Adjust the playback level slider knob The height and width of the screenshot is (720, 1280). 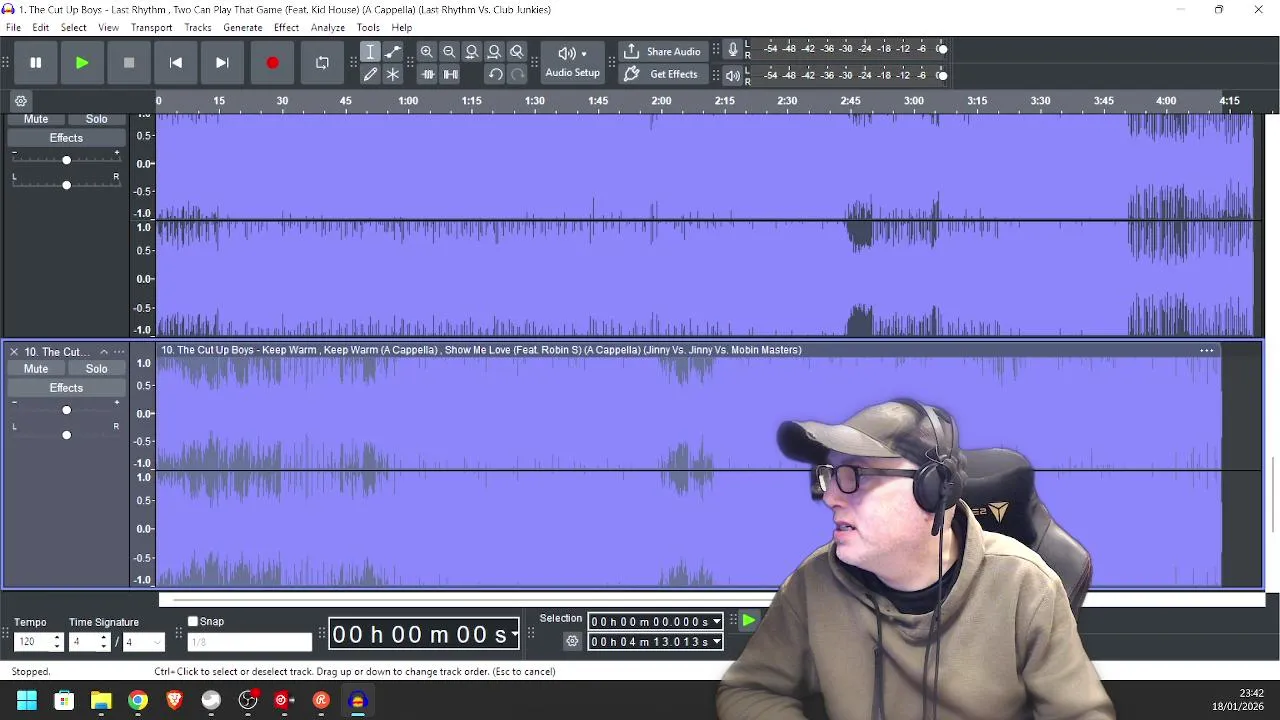point(942,75)
